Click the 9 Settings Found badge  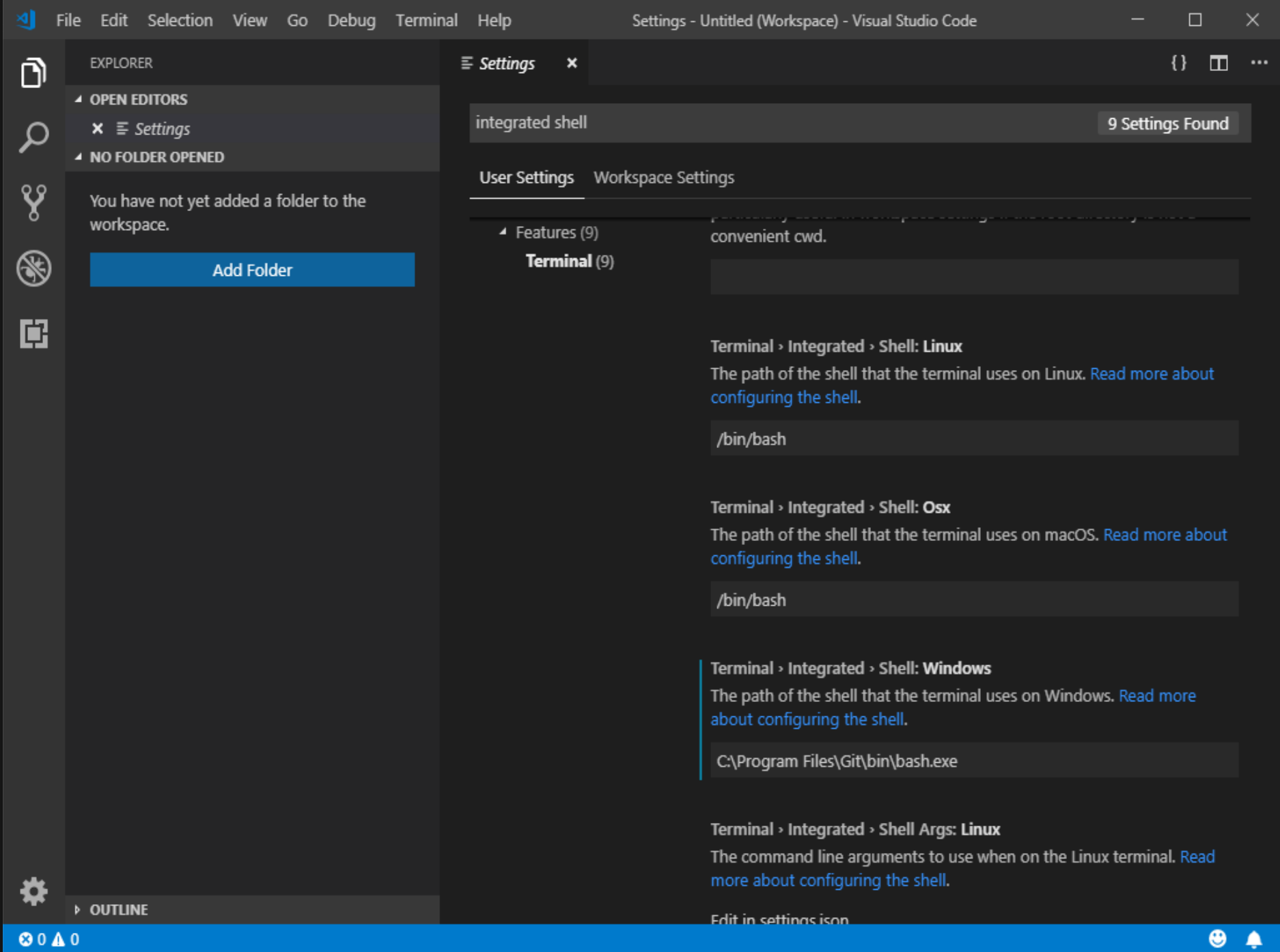tap(1168, 124)
